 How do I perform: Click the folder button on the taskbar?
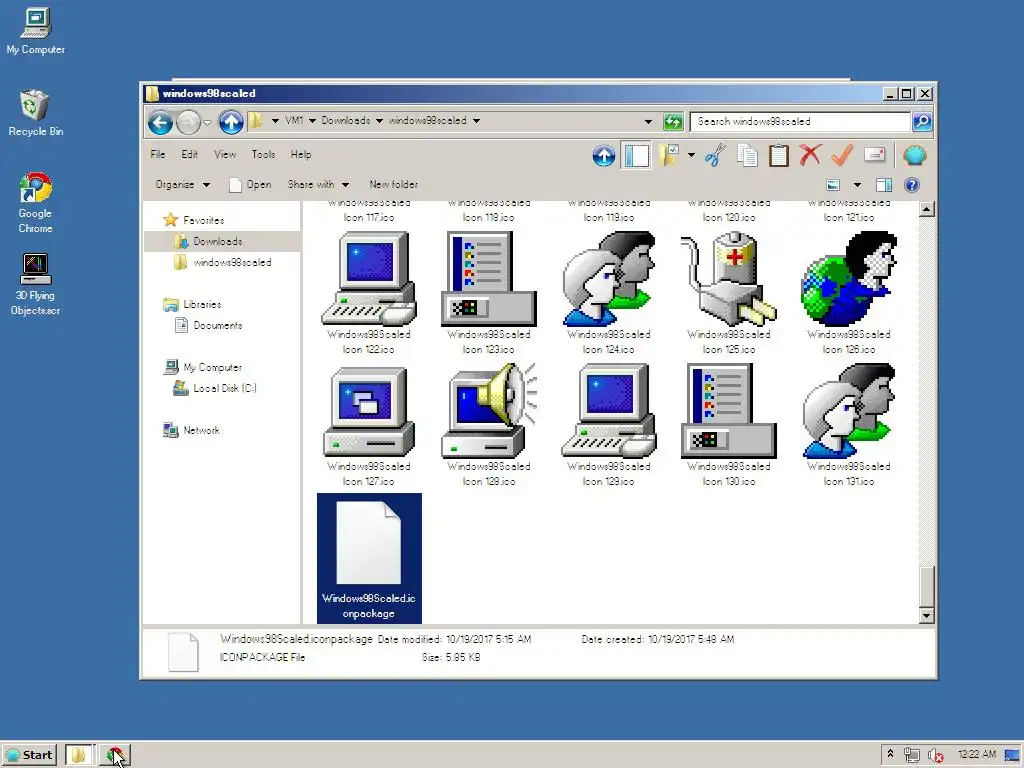(79, 755)
